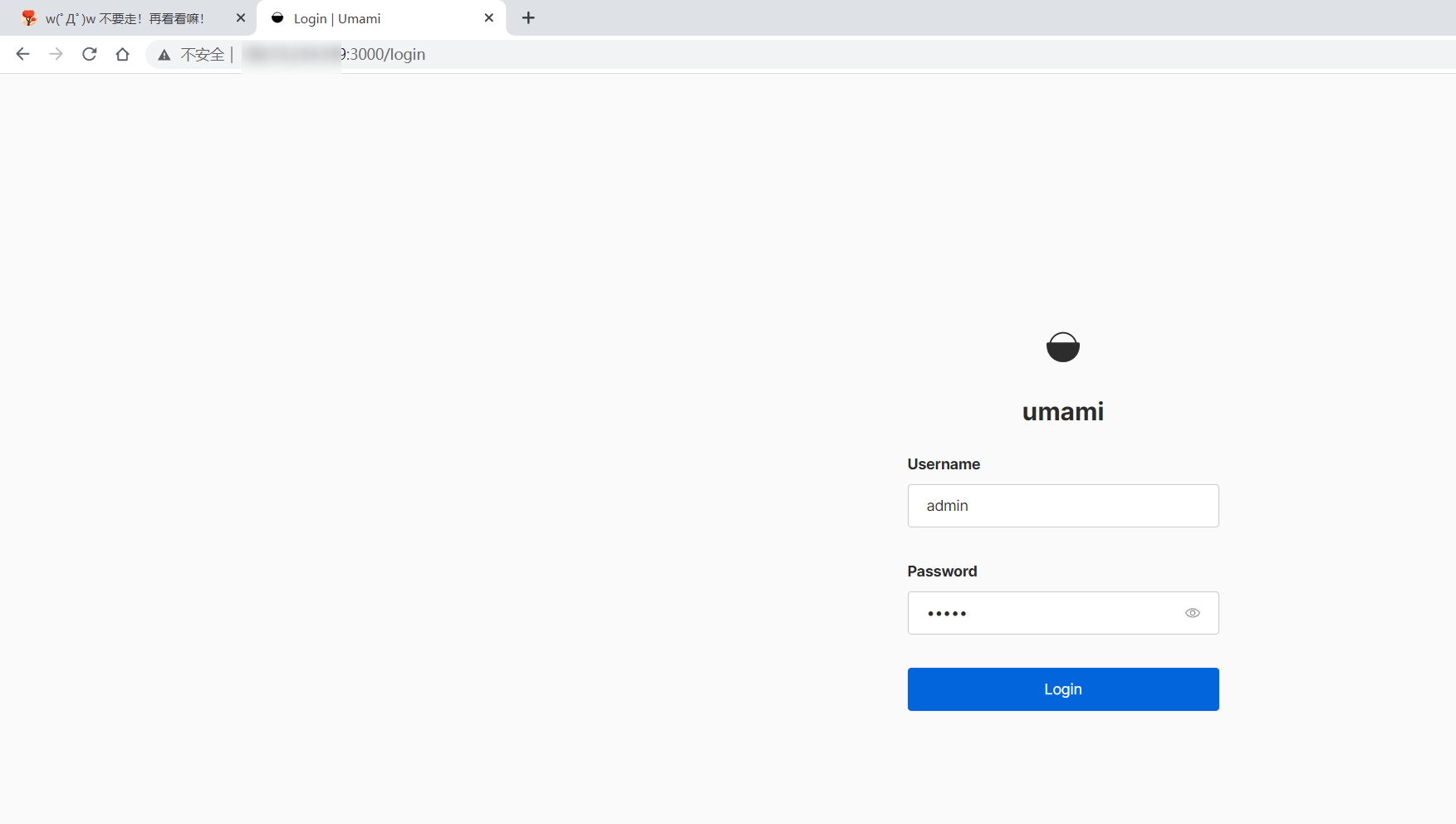Click the umami heading text
This screenshot has width=1456, height=824.
tap(1063, 411)
